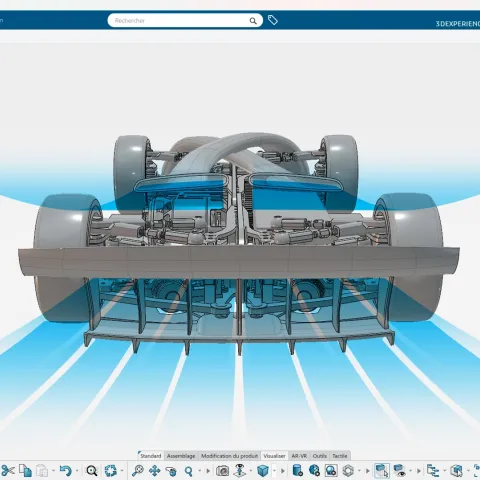Click the Cut scissors icon

point(8,471)
